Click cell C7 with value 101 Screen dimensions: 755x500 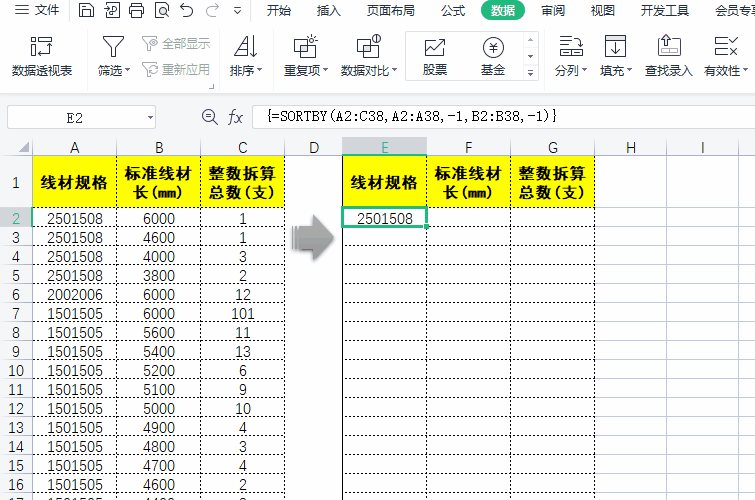tap(242, 313)
